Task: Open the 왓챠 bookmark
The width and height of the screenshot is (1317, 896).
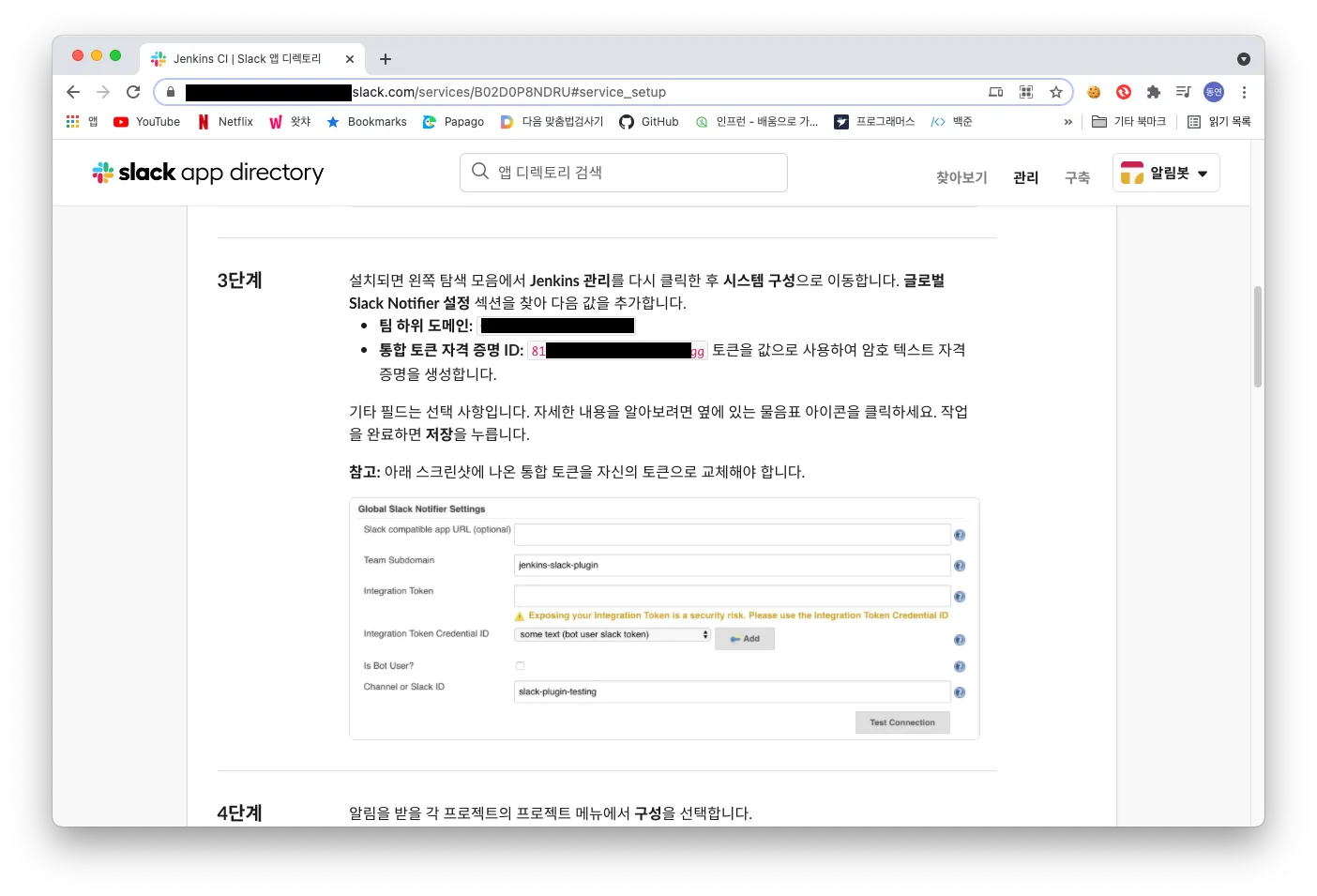Action: tap(290, 122)
